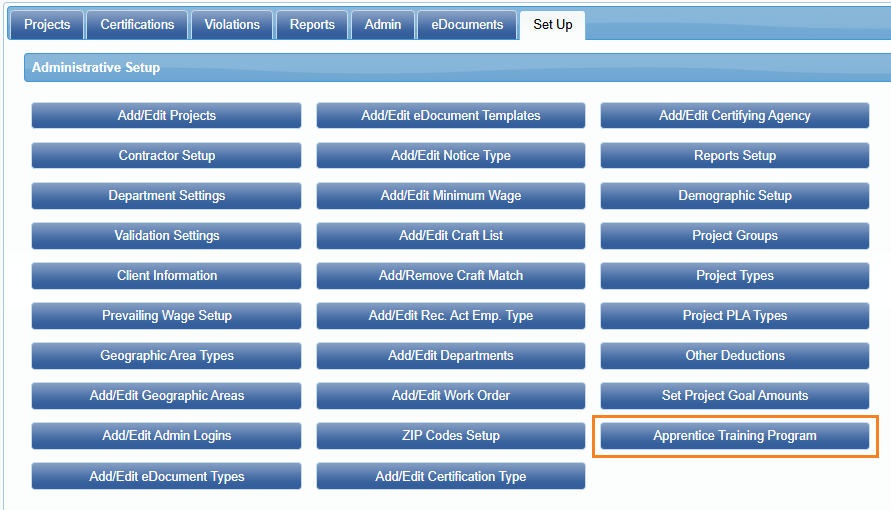Screen dimensions: 891x510
Task: Click Add/Edit Notice Type
Action: pyautogui.click(x=451, y=156)
